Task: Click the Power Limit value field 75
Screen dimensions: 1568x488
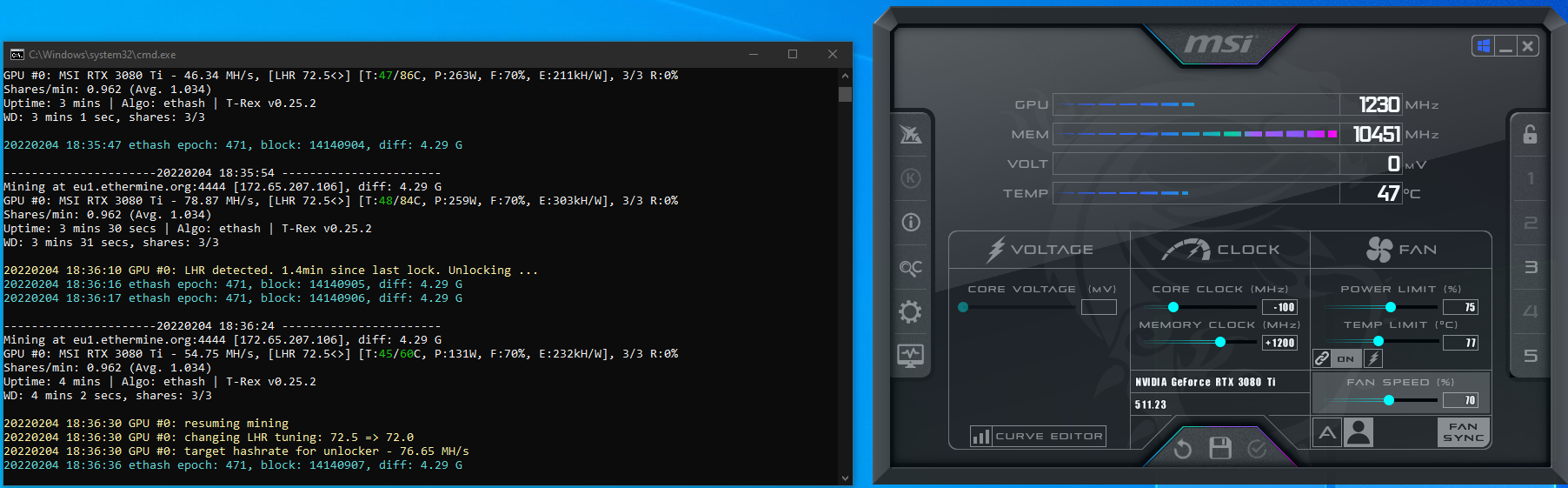Action: click(1460, 307)
